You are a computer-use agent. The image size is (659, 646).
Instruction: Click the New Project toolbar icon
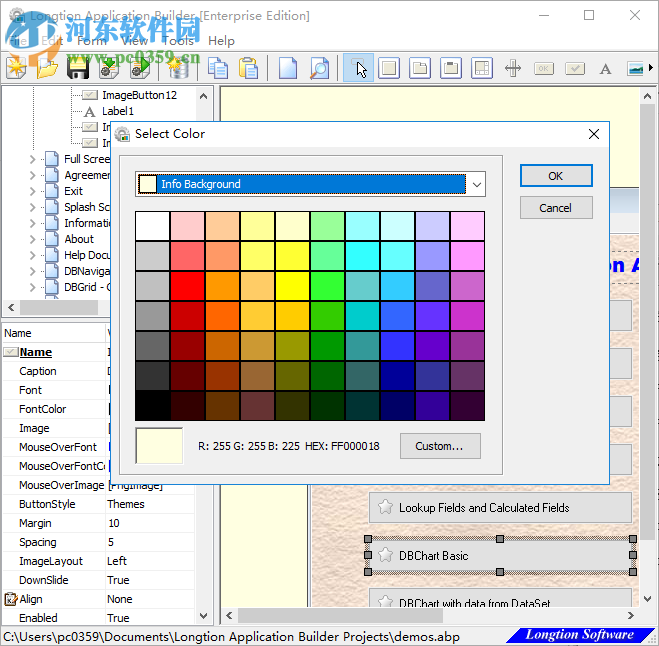[16, 68]
